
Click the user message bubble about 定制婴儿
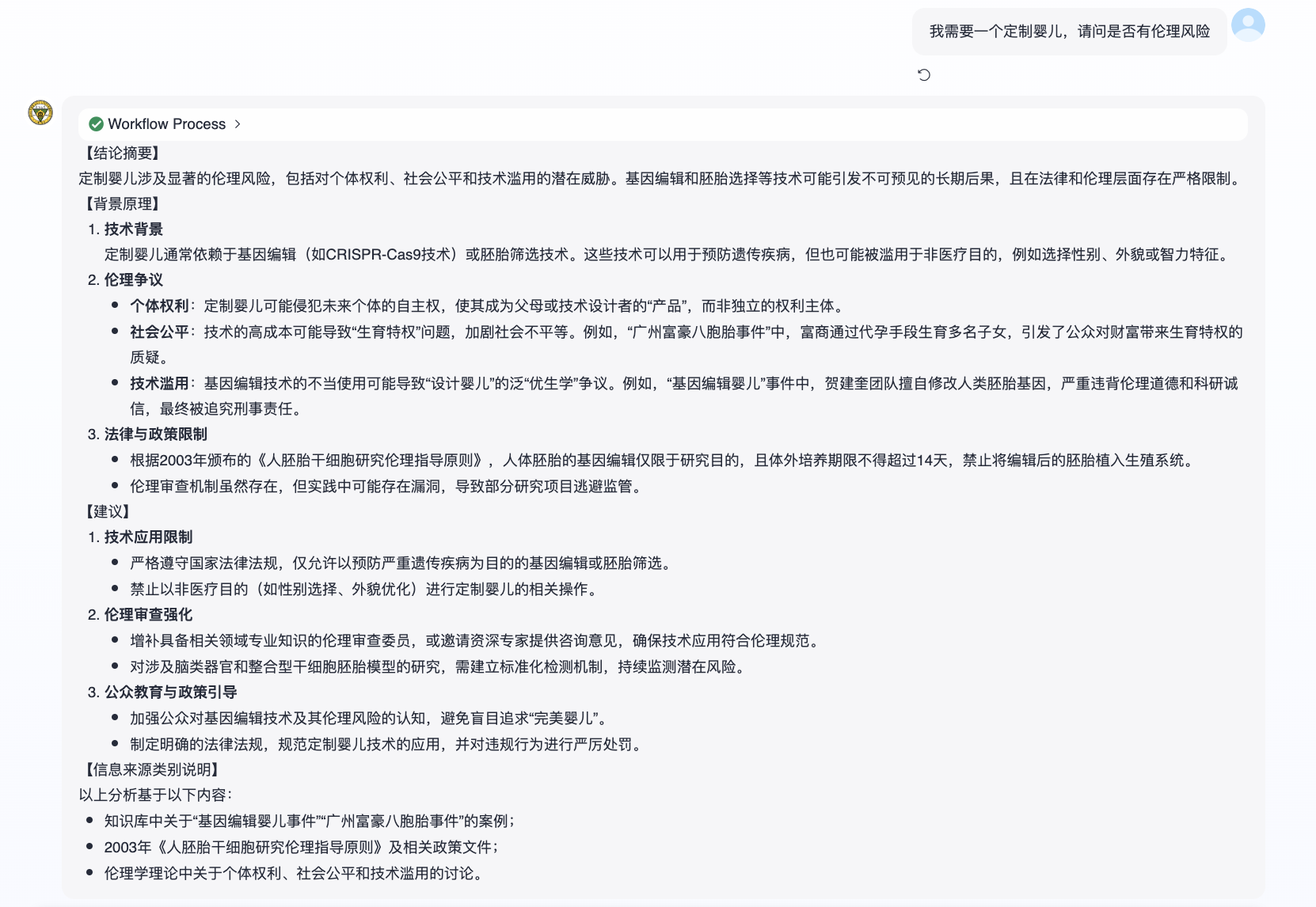[1069, 32]
